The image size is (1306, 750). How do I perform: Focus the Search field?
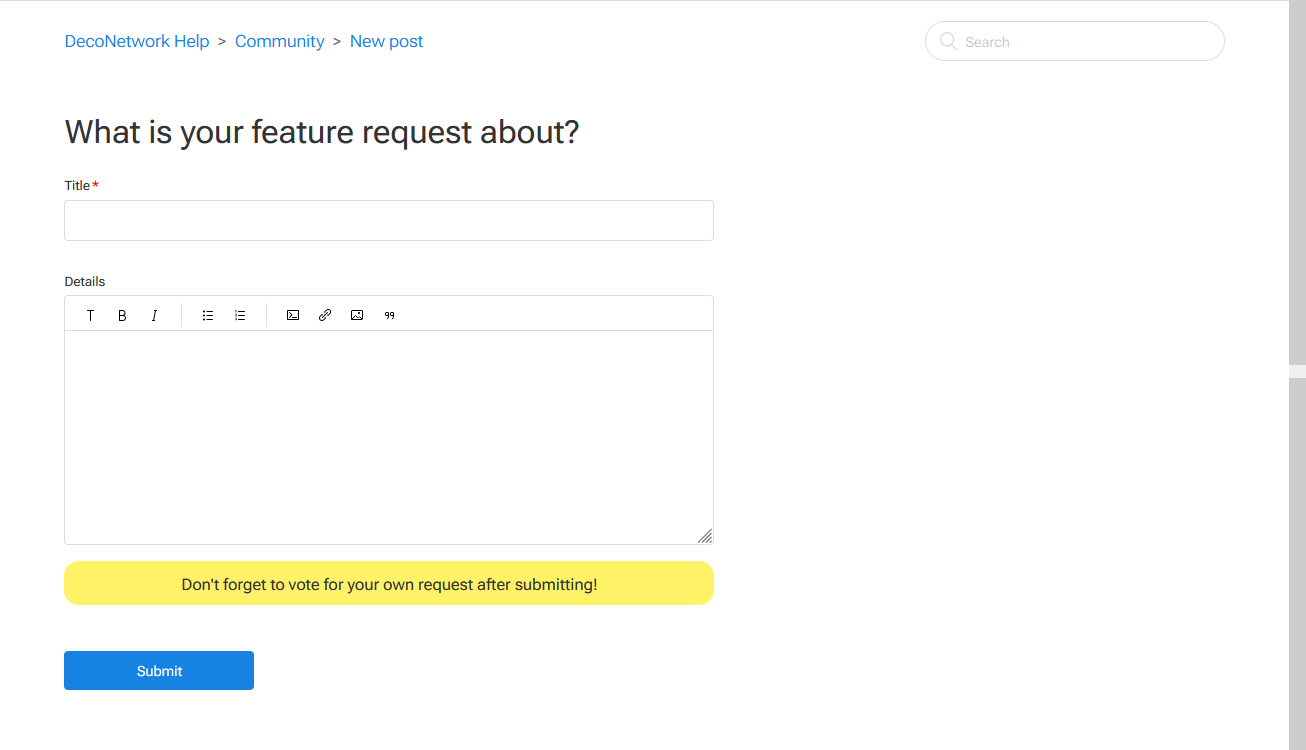click(x=1075, y=41)
